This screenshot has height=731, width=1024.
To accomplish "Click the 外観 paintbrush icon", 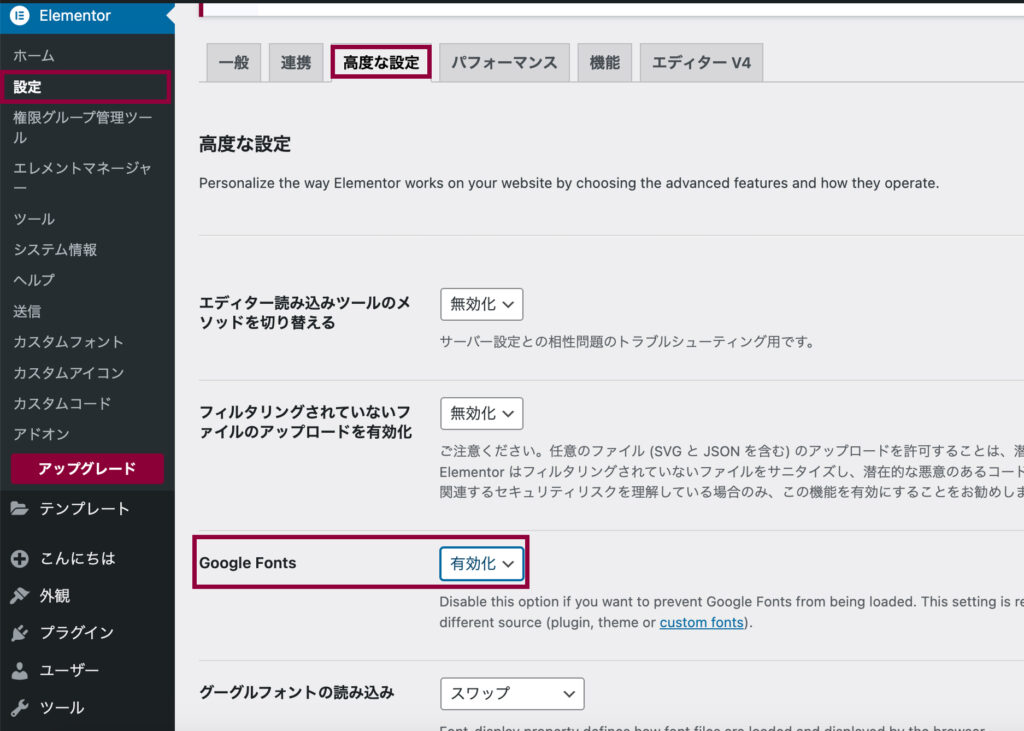I will point(20,596).
